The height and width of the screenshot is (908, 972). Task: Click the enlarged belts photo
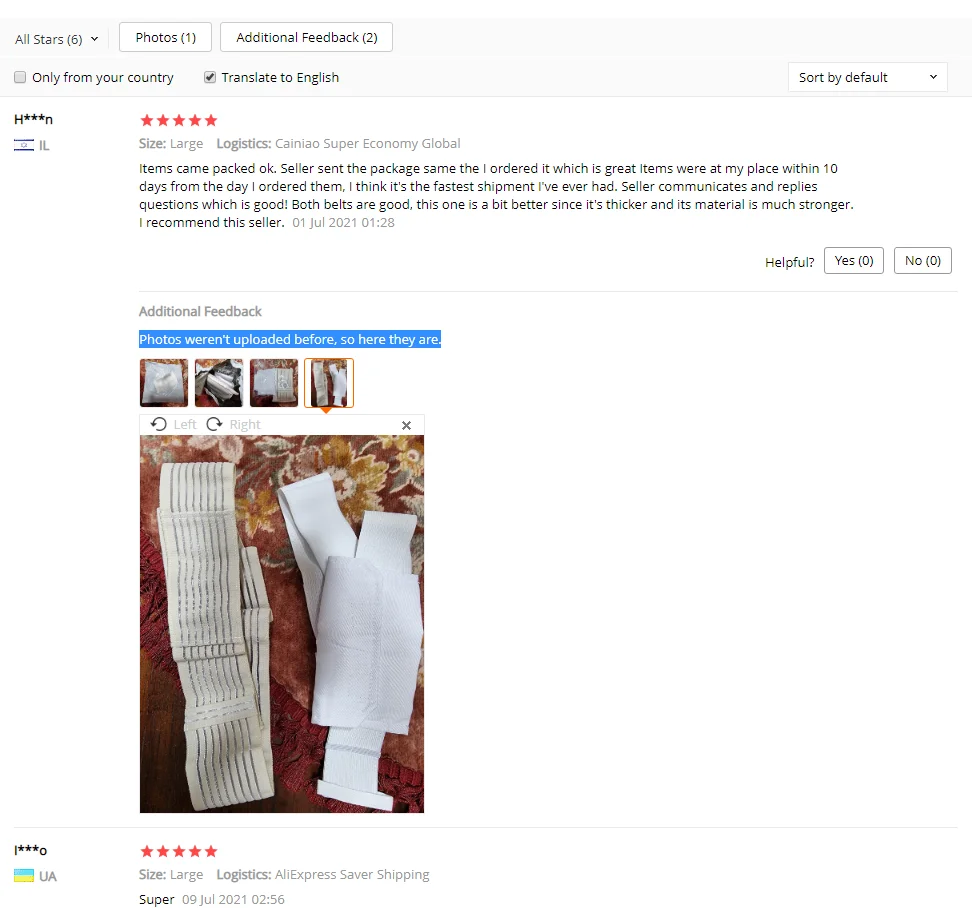coord(282,624)
